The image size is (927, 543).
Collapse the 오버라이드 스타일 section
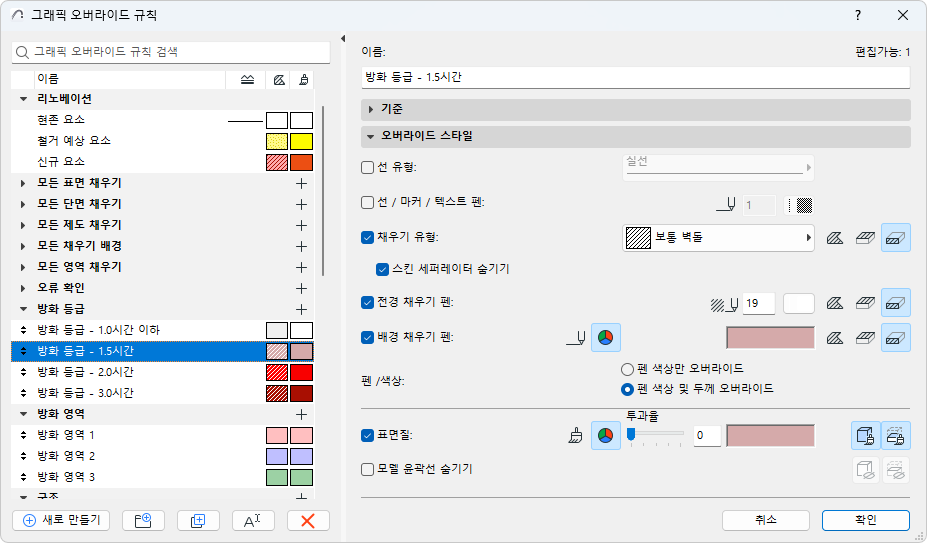[x=371, y=136]
